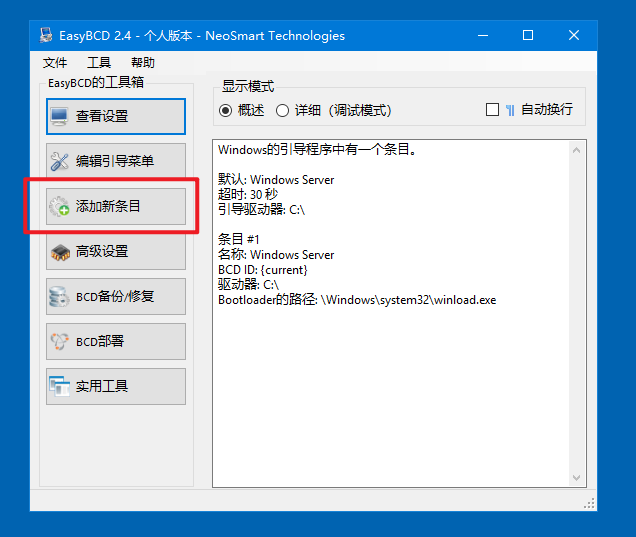Open the 工具 menu
Screen dimensions: 636x537
click(99, 62)
